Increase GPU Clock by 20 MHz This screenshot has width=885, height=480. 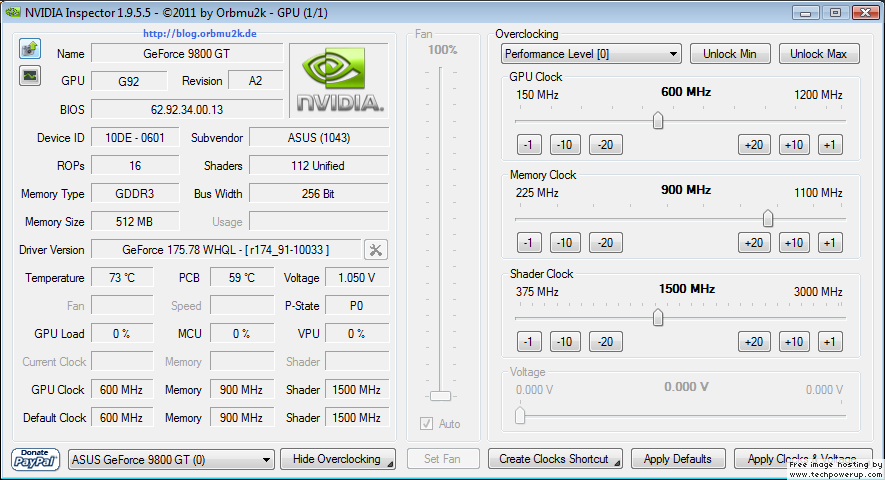click(x=754, y=145)
